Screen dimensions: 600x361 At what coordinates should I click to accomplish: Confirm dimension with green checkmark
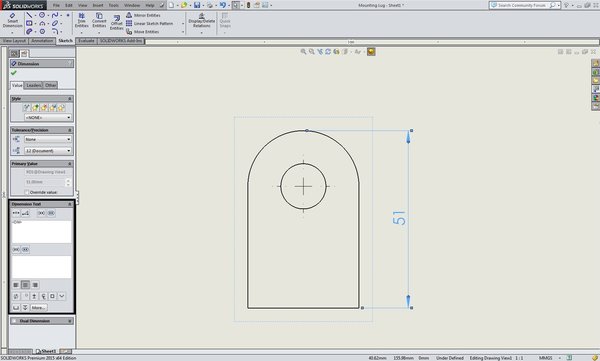(14, 73)
